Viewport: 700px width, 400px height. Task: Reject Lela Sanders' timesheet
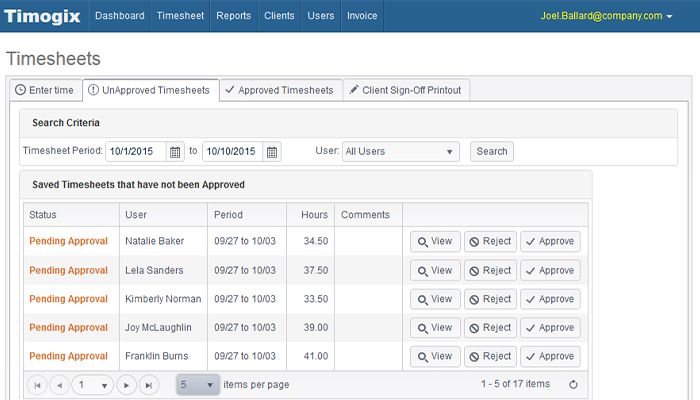pos(490,271)
